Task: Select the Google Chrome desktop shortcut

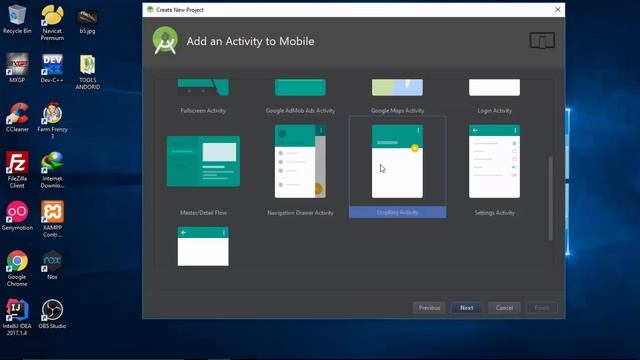Action: 17,268
